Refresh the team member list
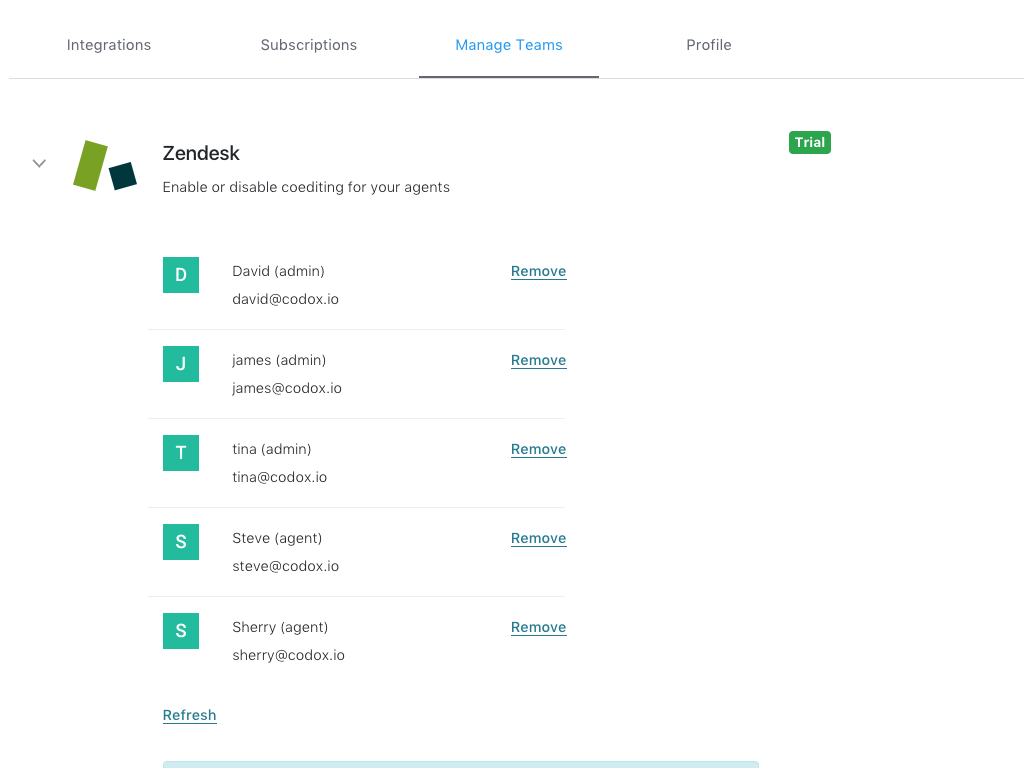 click(x=190, y=715)
